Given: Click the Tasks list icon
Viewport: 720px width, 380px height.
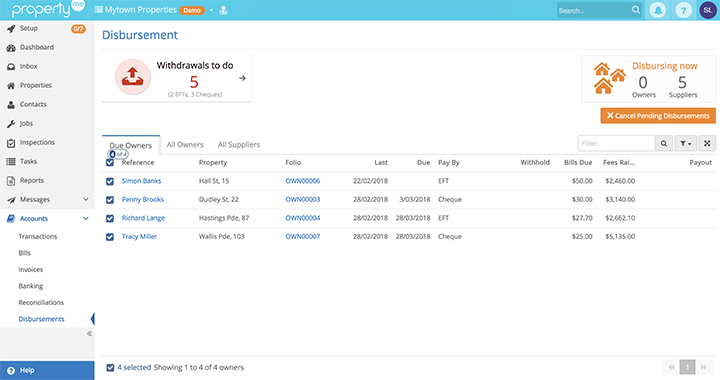Looking at the screenshot, I should tap(11, 162).
